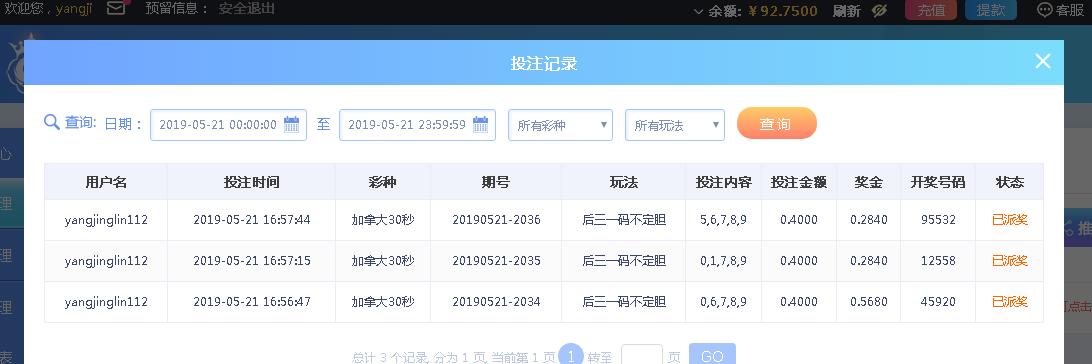1092x364 pixels.
Task: Click bet content 0,1,7,8,9
Action: point(724,261)
